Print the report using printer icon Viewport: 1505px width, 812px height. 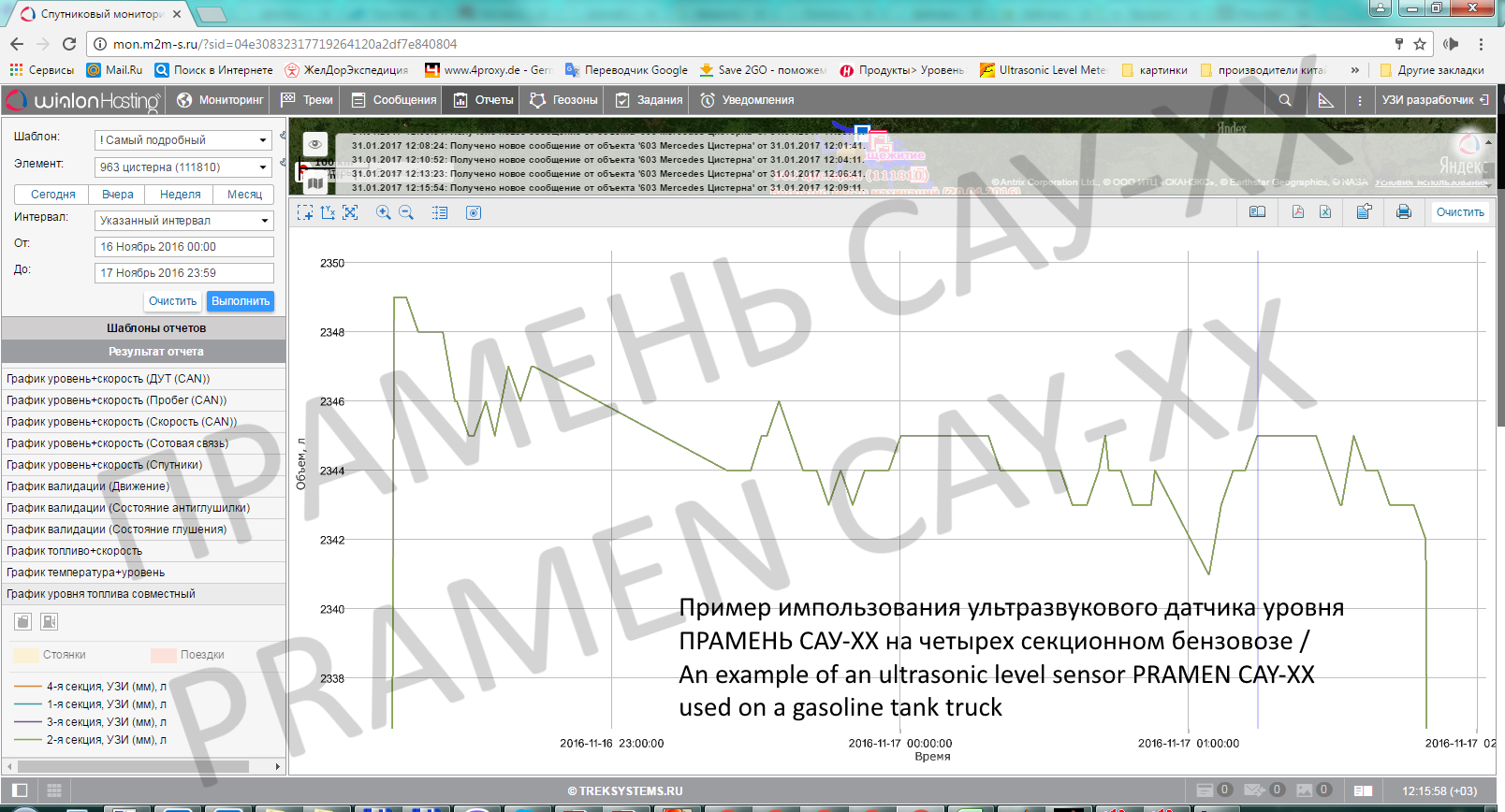click(1403, 212)
